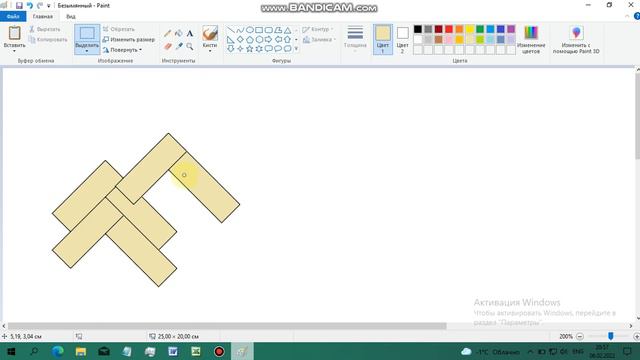
Task: Select the Text tool letter A
Action: click(190, 34)
